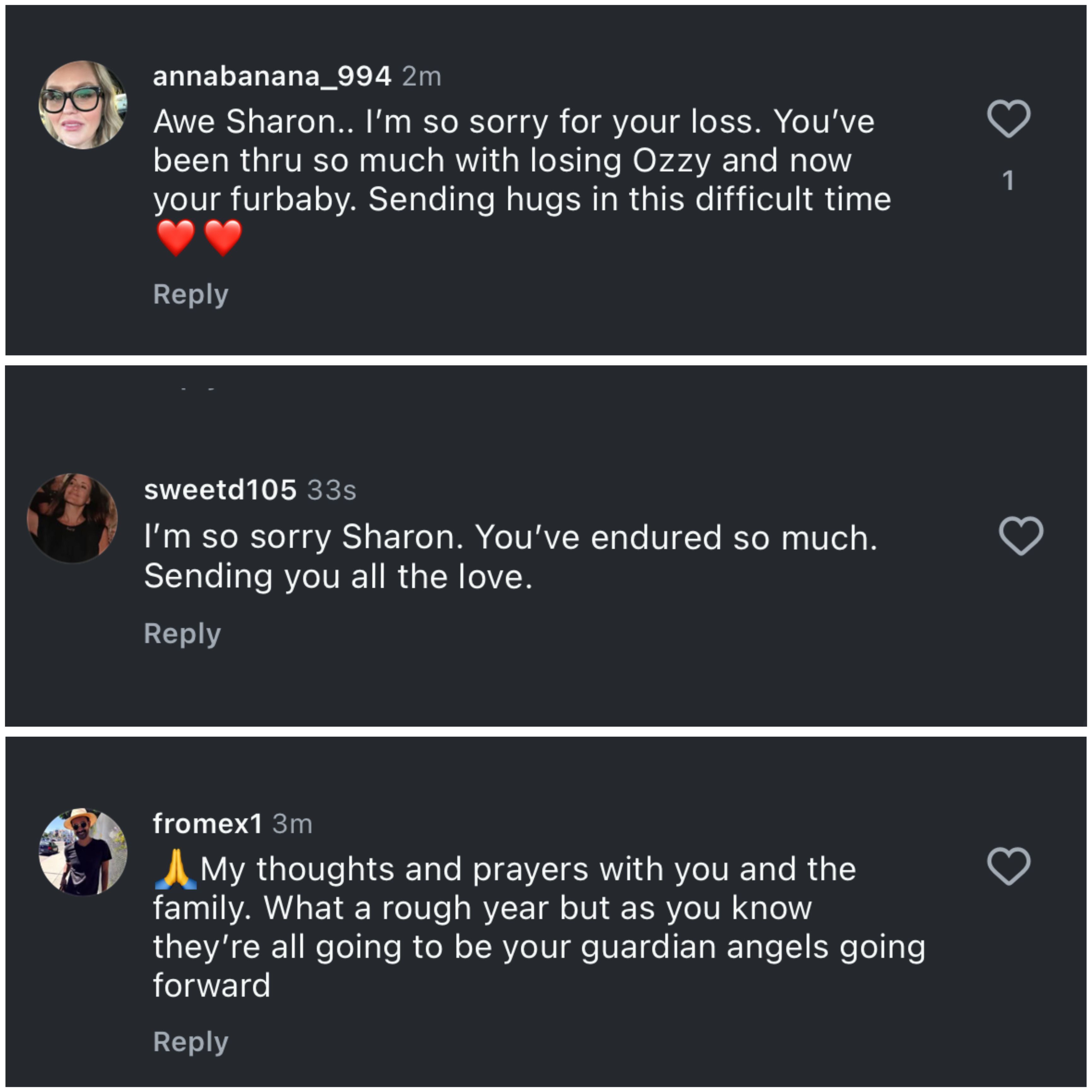Like sweetd105's comment with the heart

pos(1021,535)
